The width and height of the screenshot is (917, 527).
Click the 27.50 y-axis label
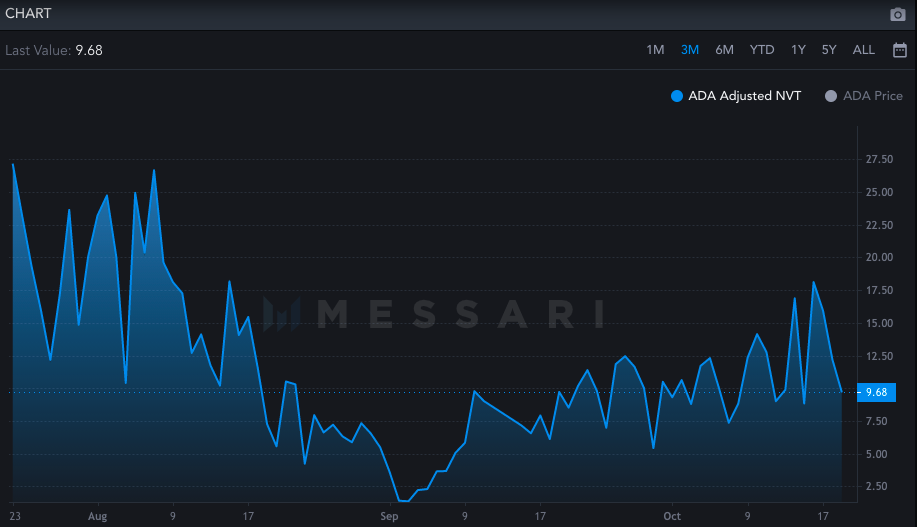tap(879, 160)
